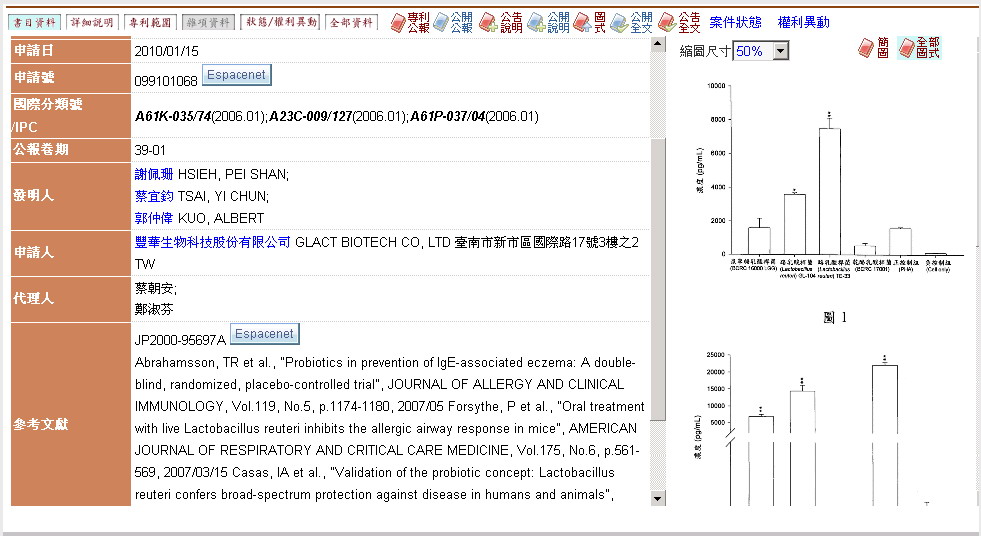Click Espacenet button next to 099101068

click(236, 75)
